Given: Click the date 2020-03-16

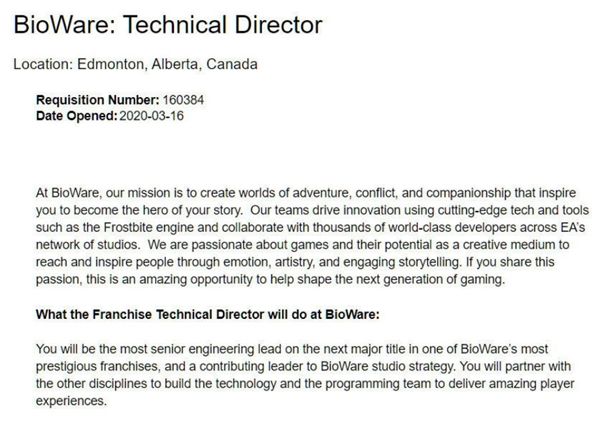Looking at the screenshot, I should 152,116.
